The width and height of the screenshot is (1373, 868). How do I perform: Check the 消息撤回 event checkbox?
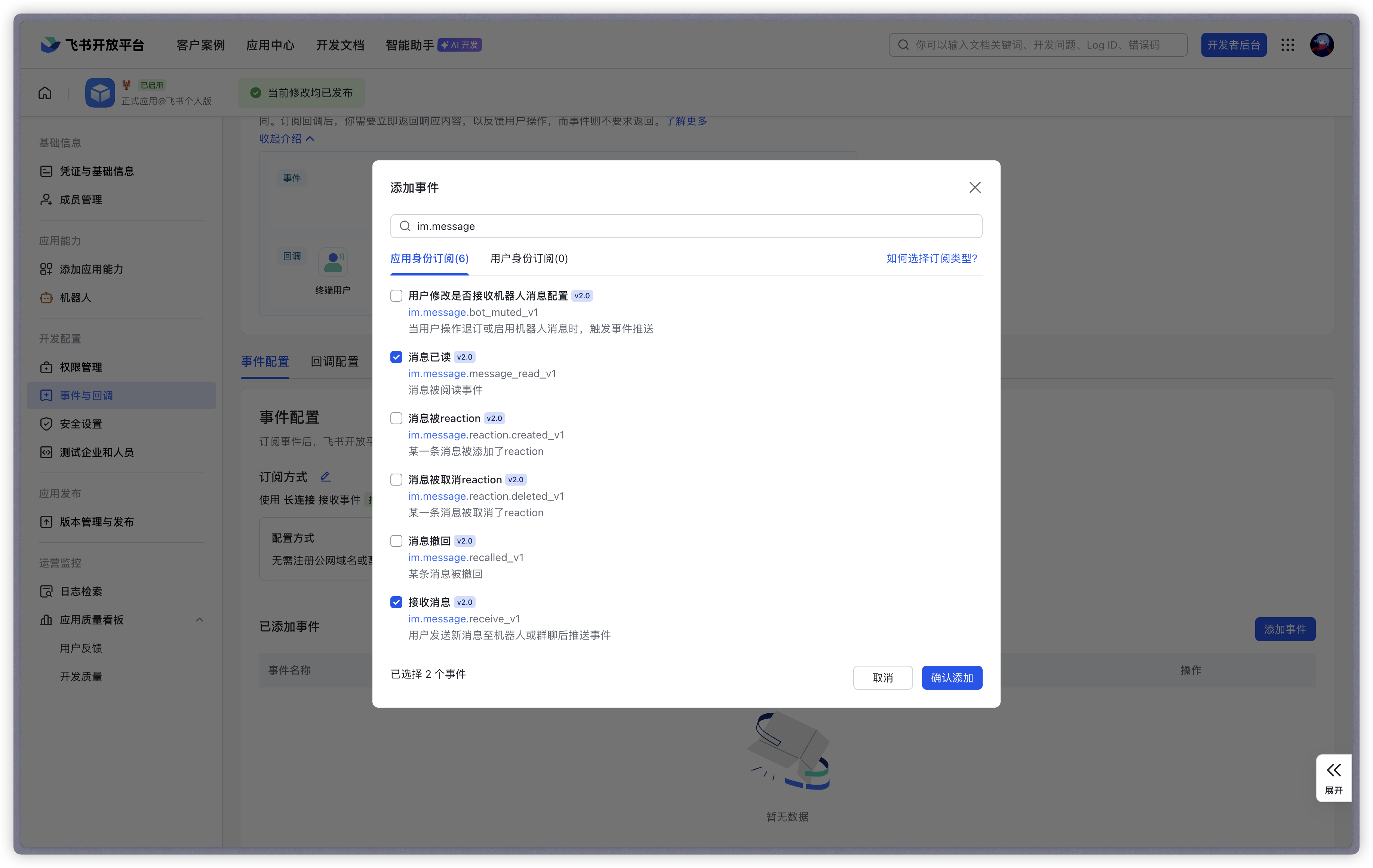[x=396, y=541]
